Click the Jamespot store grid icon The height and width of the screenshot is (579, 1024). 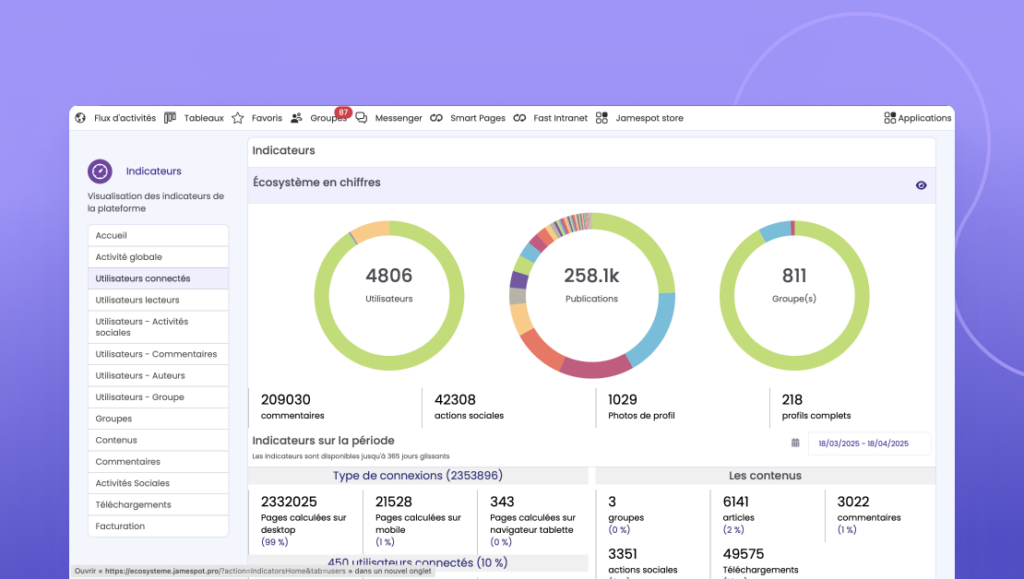click(x=601, y=118)
